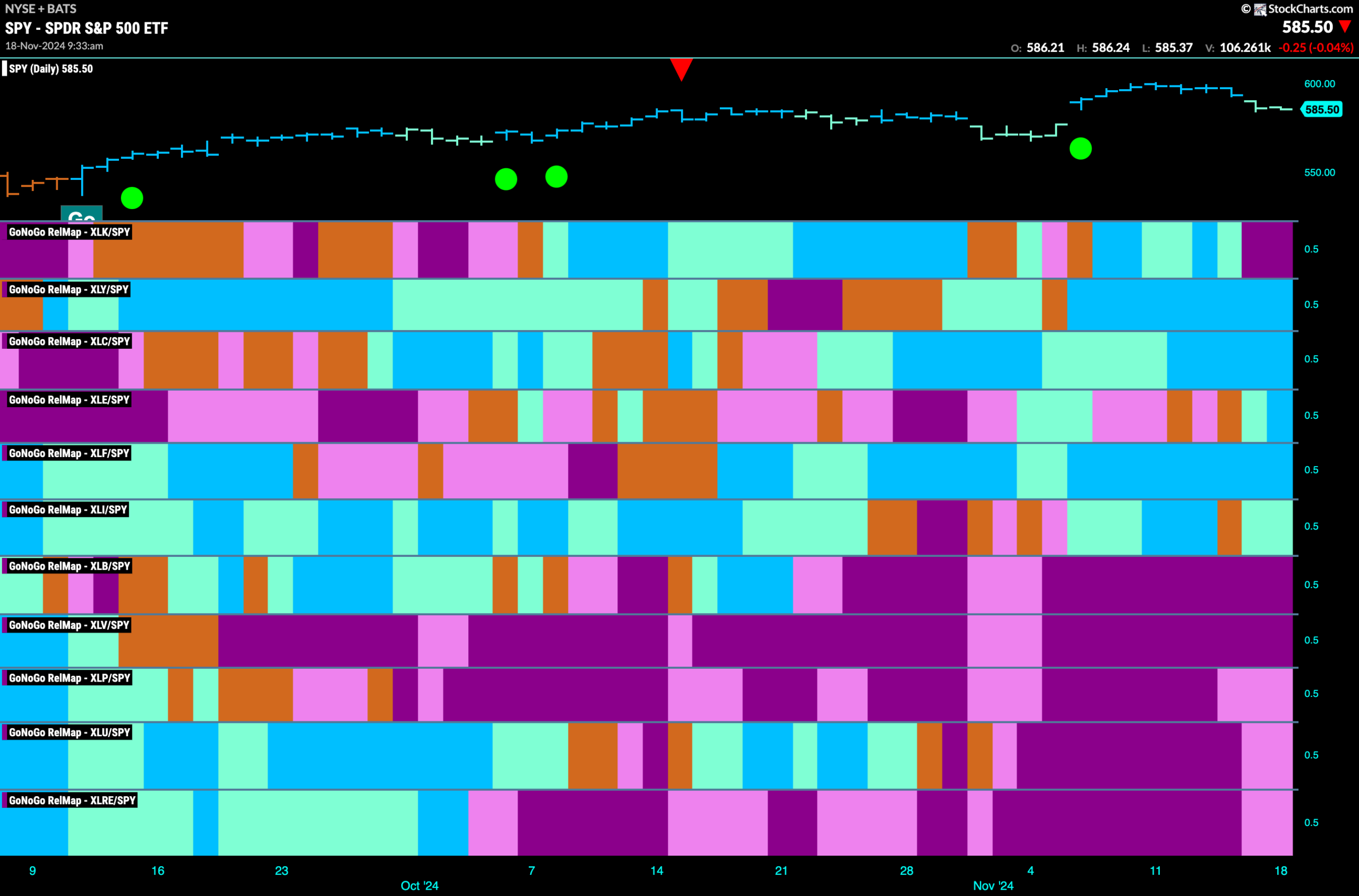Click the green circle signal near Oct 8

[556, 177]
